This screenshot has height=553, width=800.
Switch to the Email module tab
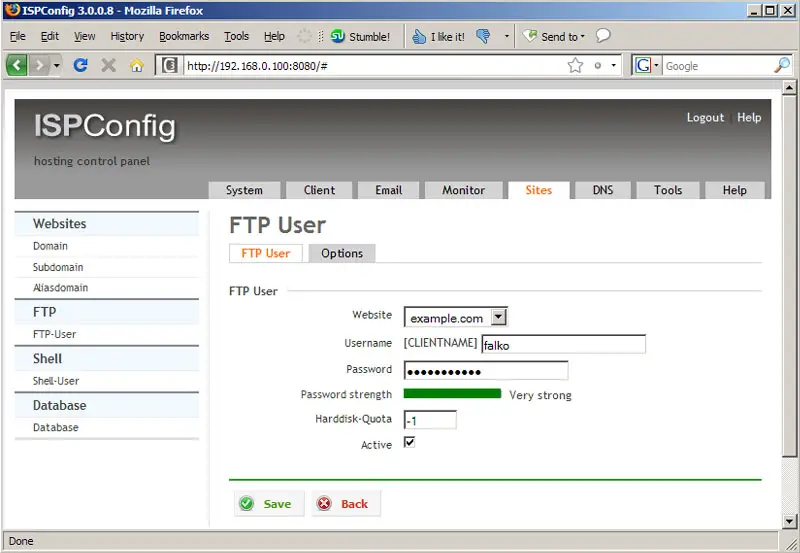pyautogui.click(x=389, y=190)
